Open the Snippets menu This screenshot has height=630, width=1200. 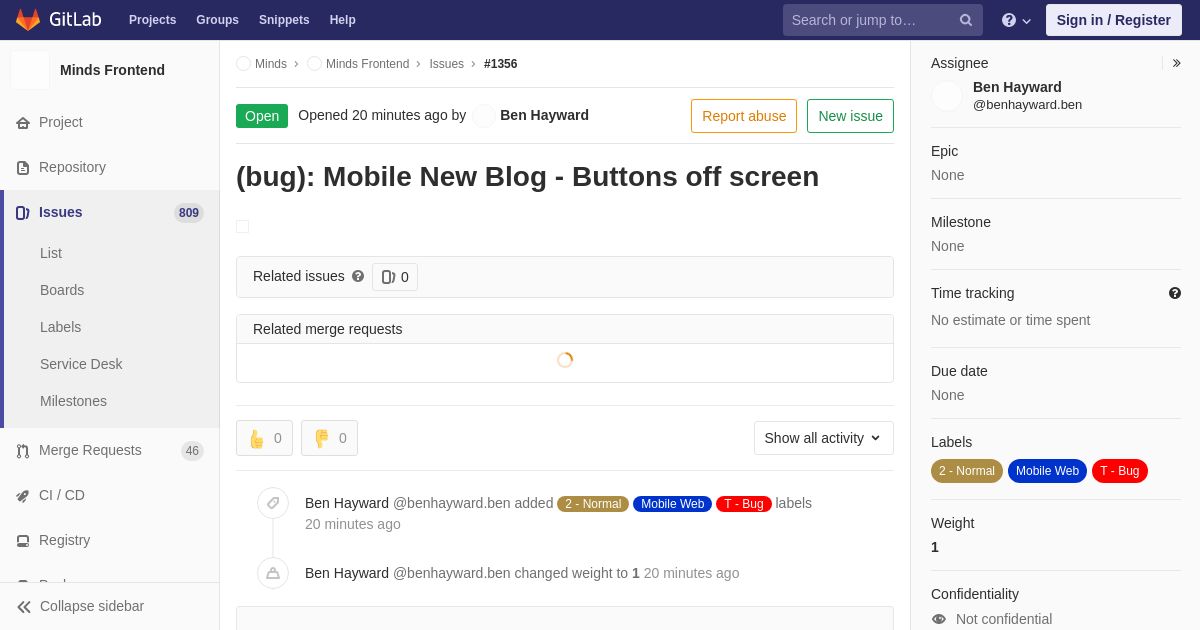point(284,20)
